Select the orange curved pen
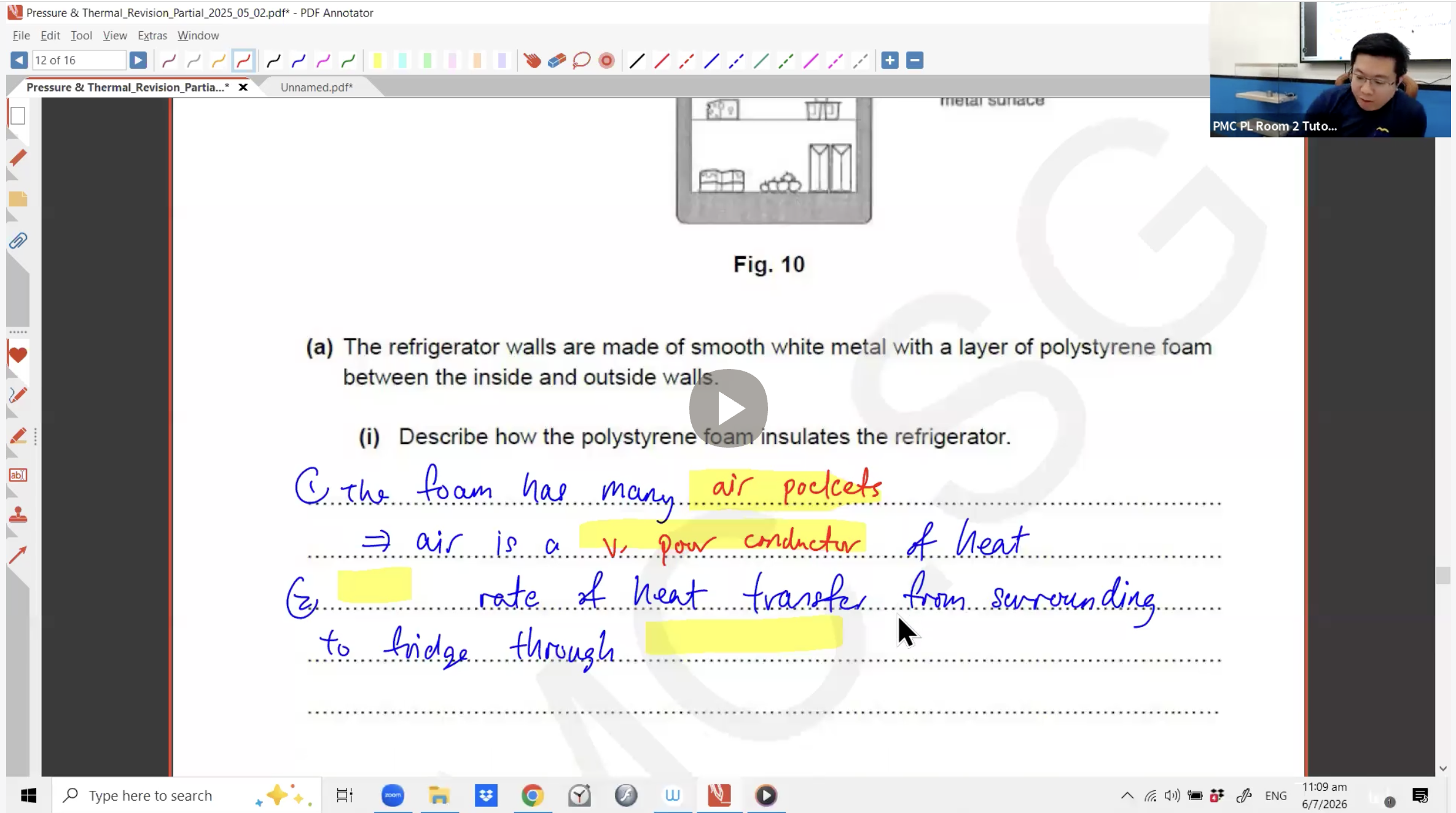1456x813 pixels. tap(218, 60)
